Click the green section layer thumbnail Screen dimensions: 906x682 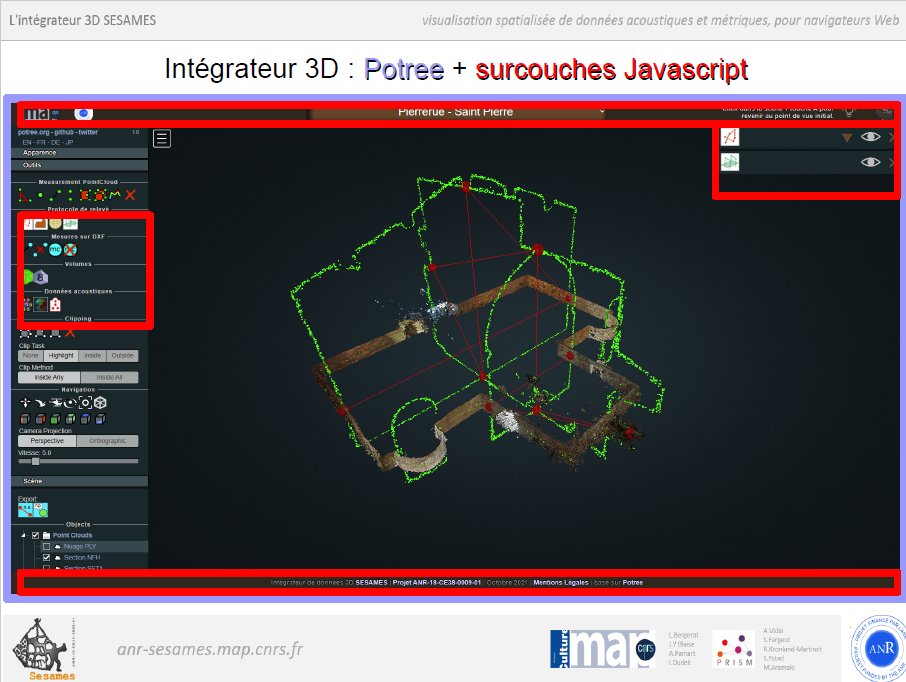point(730,162)
